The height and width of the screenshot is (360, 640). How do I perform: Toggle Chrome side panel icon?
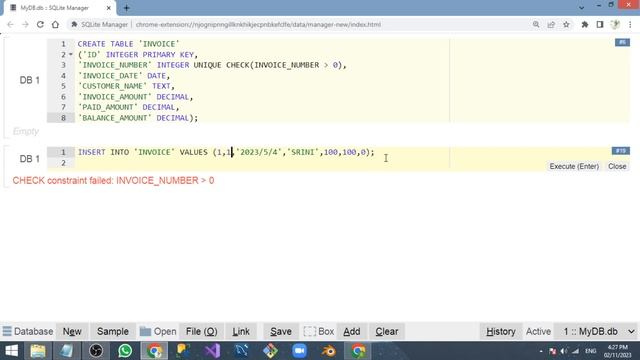[x=600, y=24]
